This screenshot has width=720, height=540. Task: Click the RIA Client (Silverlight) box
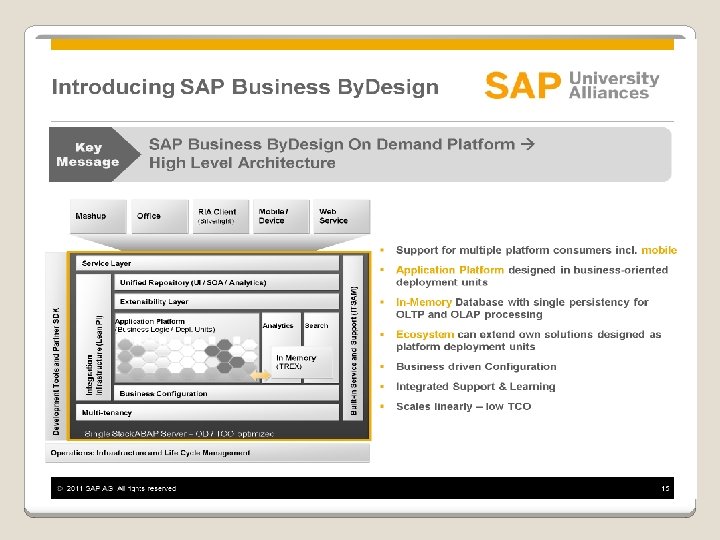click(221, 216)
